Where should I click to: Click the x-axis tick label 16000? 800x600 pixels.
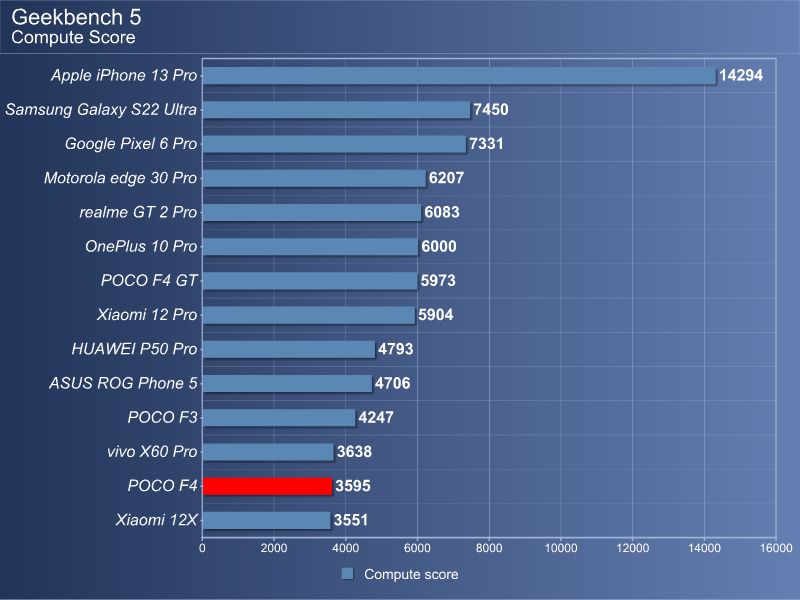(x=776, y=548)
